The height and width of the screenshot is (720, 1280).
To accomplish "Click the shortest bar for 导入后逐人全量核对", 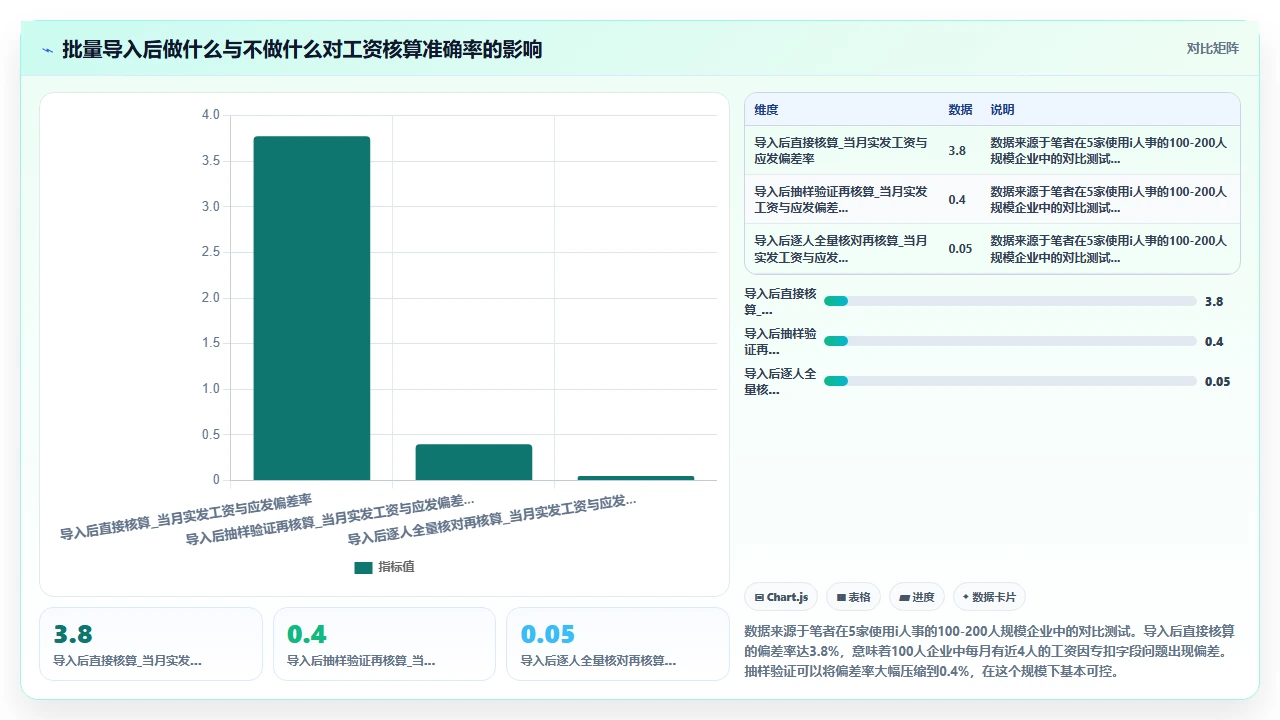I will (x=636, y=478).
